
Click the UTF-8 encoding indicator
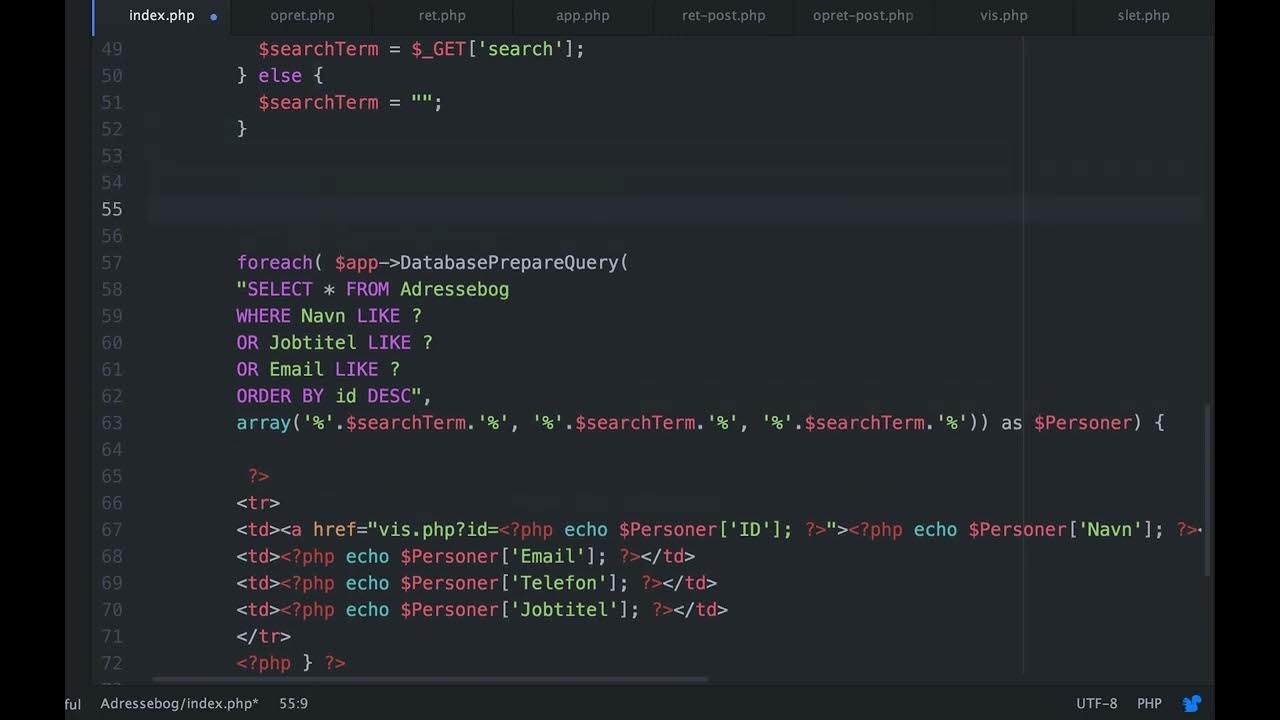click(x=1096, y=703)
